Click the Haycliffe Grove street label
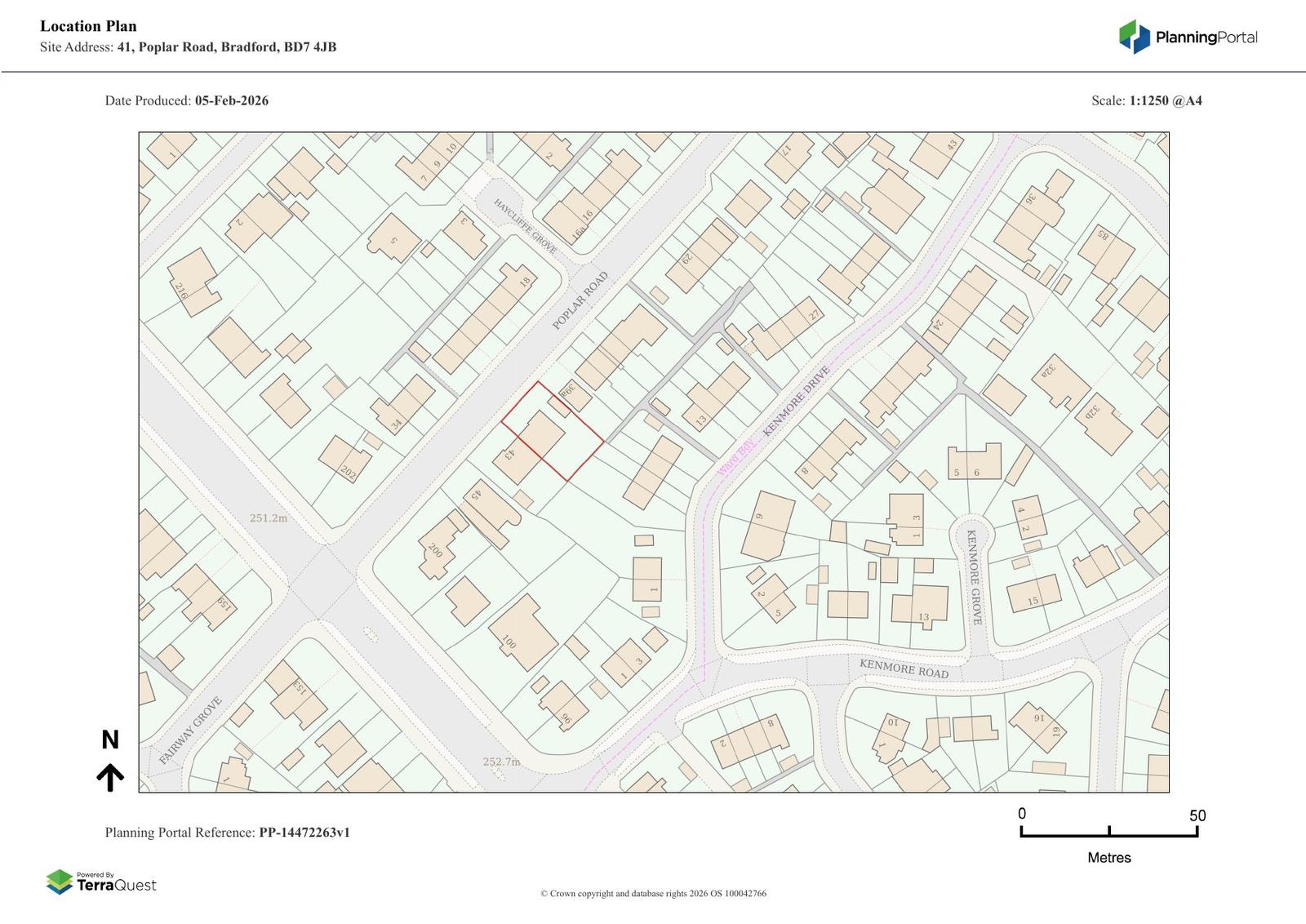Screen dimensions: 1306x924 coord(525,226)
